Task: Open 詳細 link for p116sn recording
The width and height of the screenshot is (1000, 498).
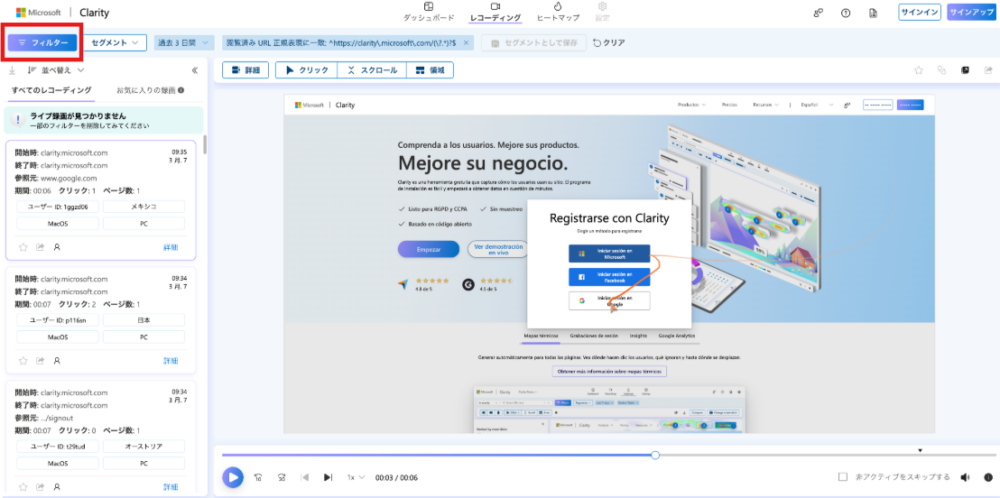Action: click(x=170, y=361)
